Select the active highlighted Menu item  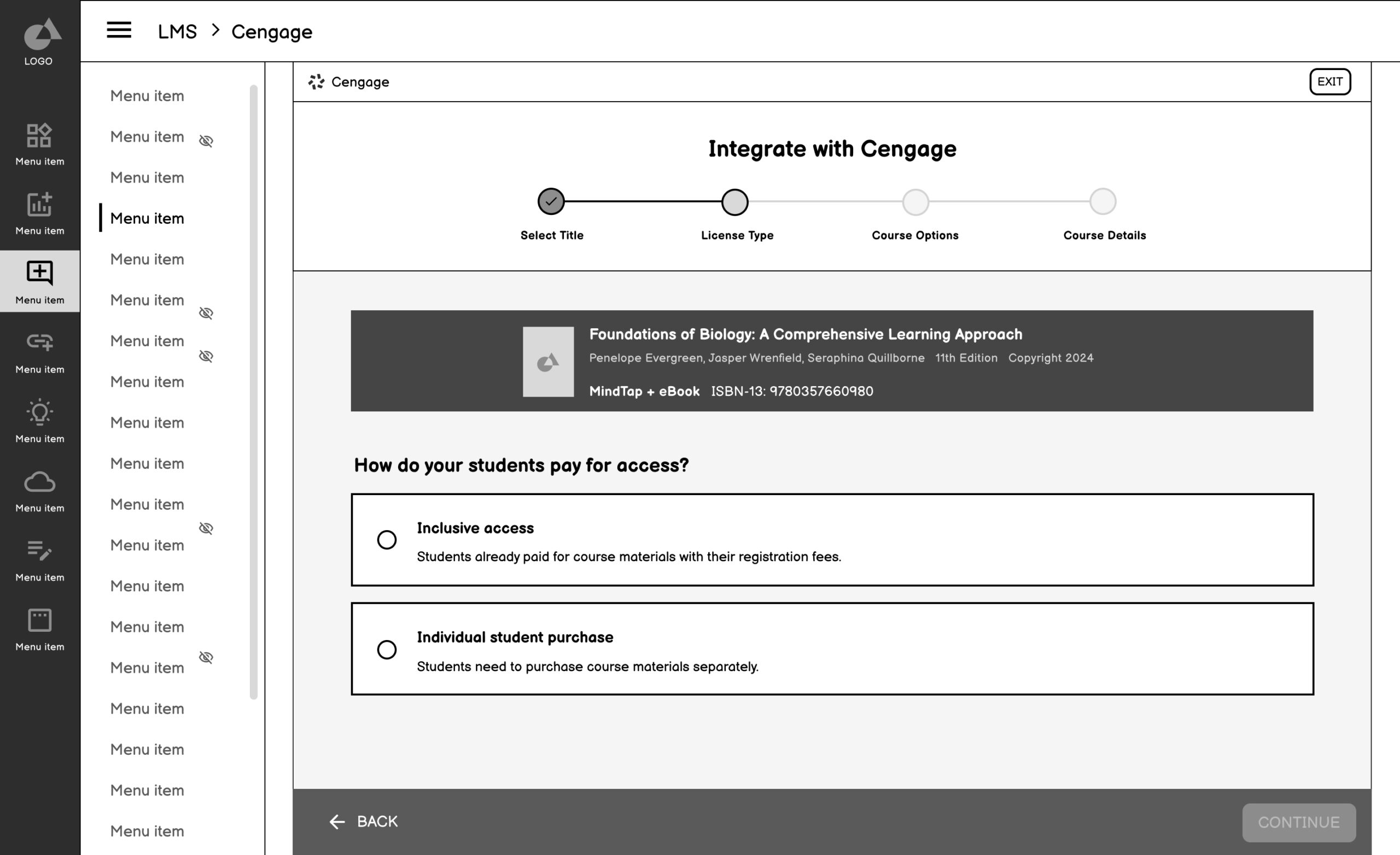147,218
